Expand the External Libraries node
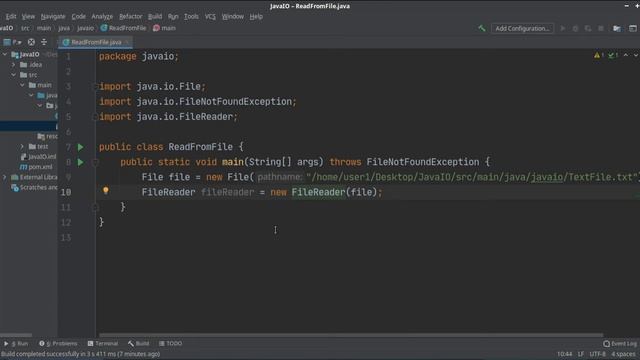Image resolution: width=640 pixels, height=360 pixels. [x=5, y=177]
